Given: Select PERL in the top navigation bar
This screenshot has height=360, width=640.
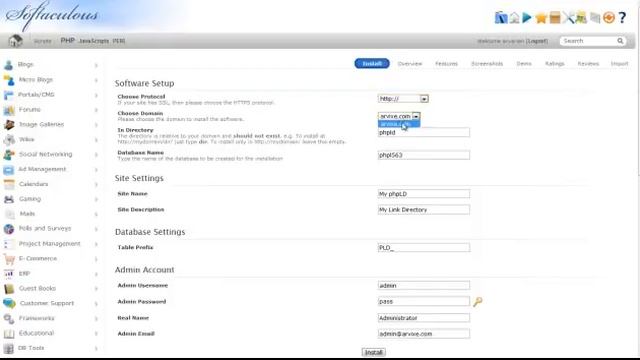Looking at the screenshot, I should (119, 41).
